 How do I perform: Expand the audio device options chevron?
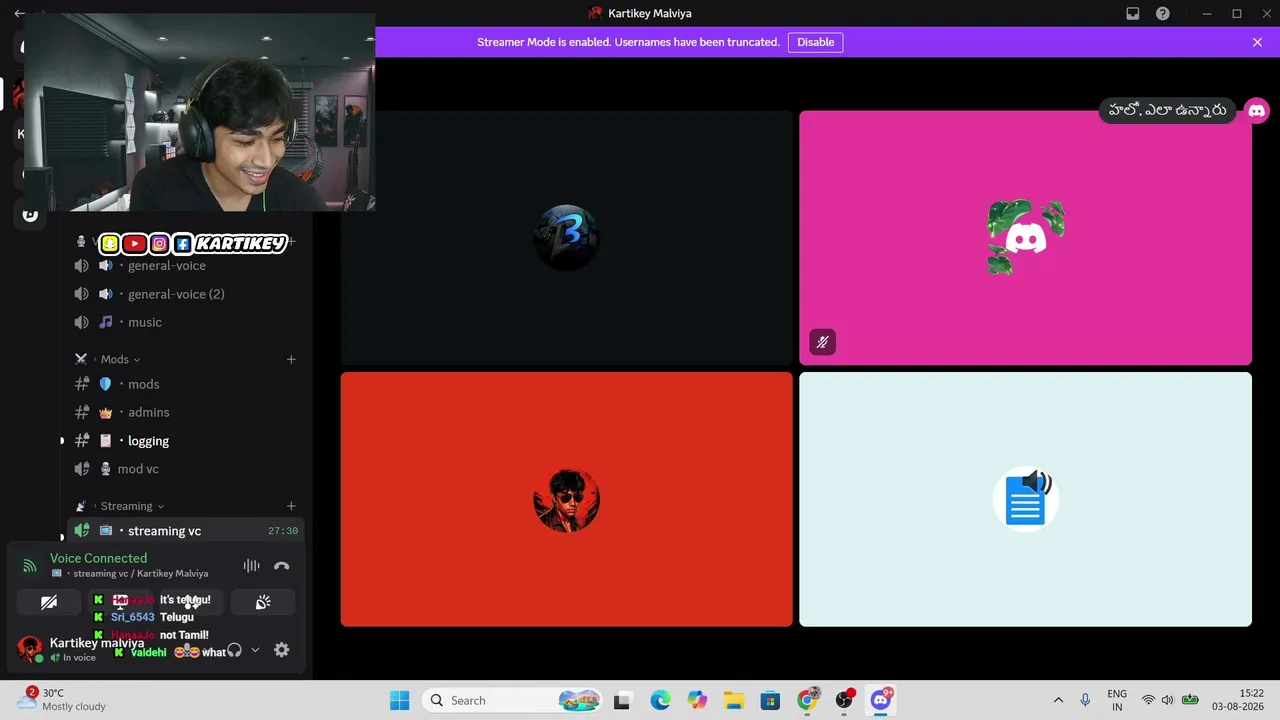(255, 650)
